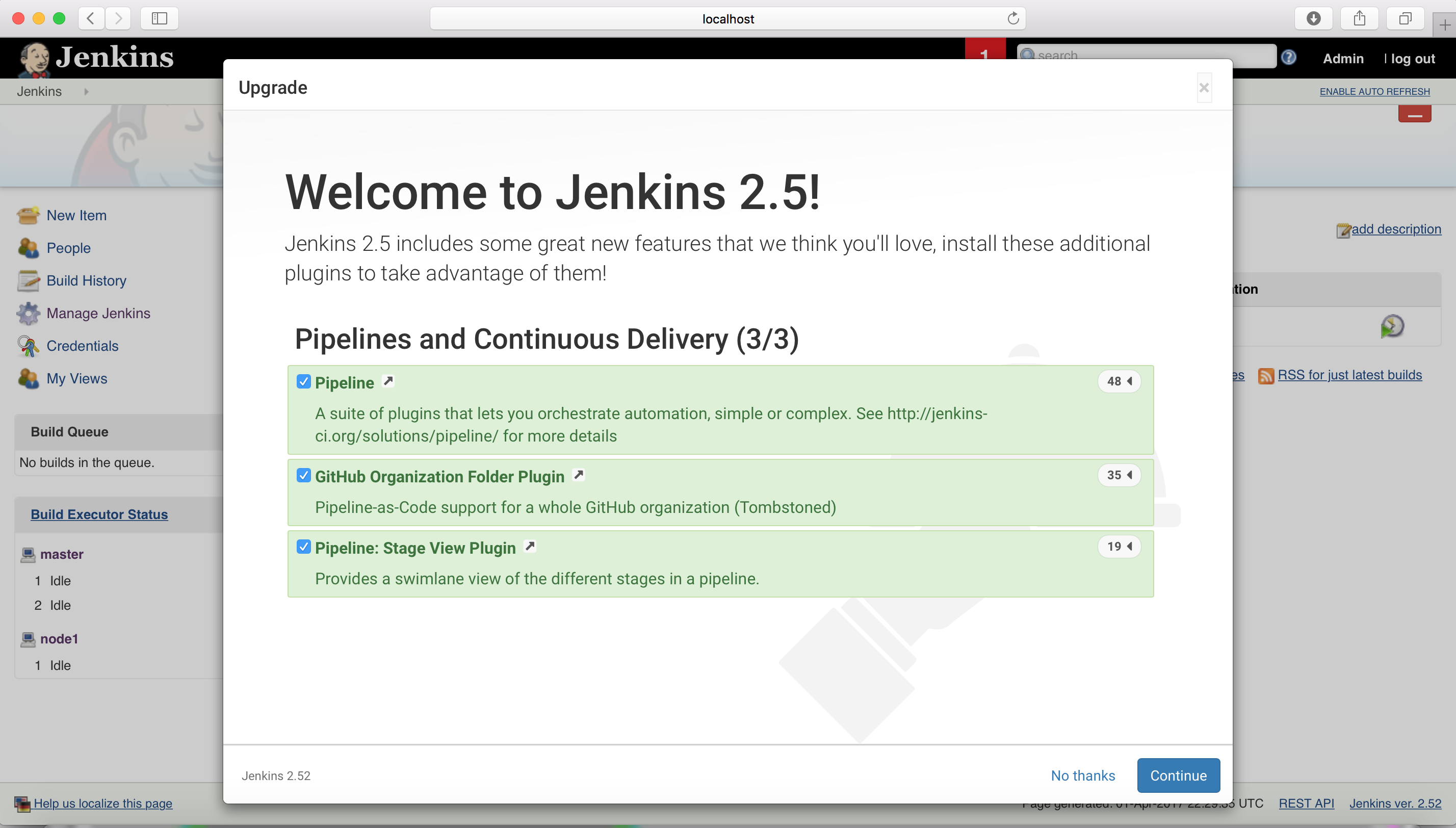Click the Safari forward arrow
The image size is (1456, 828).
click(118, 18)
